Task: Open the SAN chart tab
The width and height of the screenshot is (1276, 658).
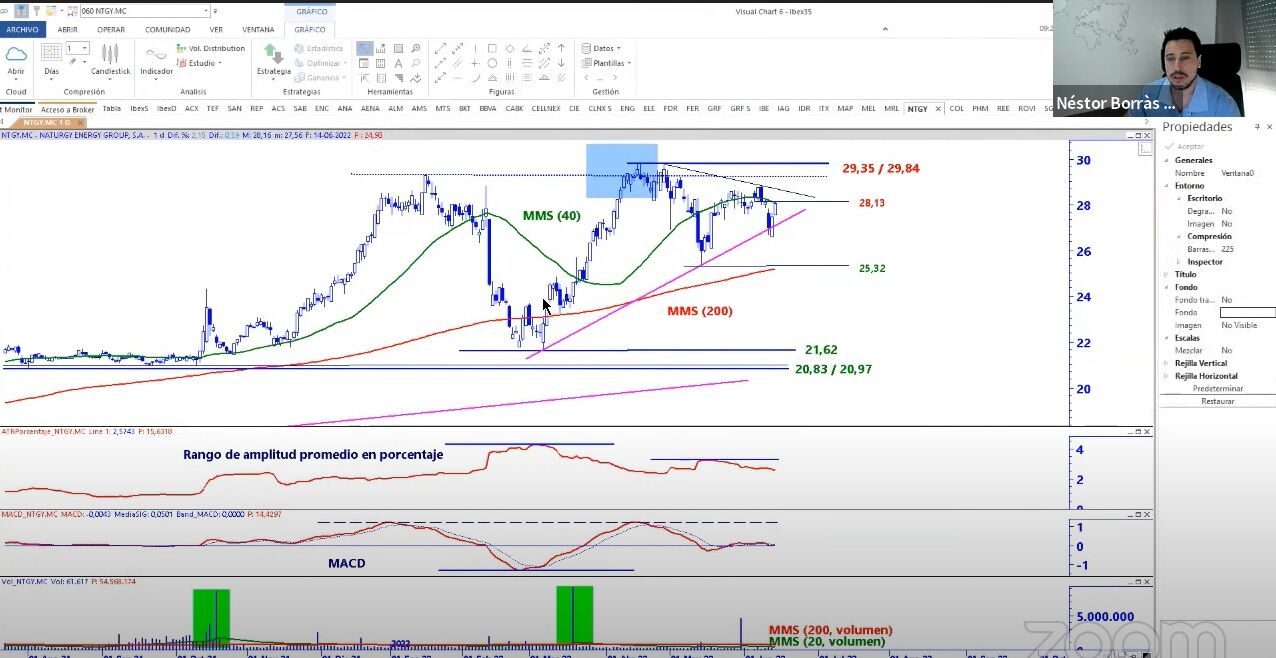Action: [x=234, y=108]
